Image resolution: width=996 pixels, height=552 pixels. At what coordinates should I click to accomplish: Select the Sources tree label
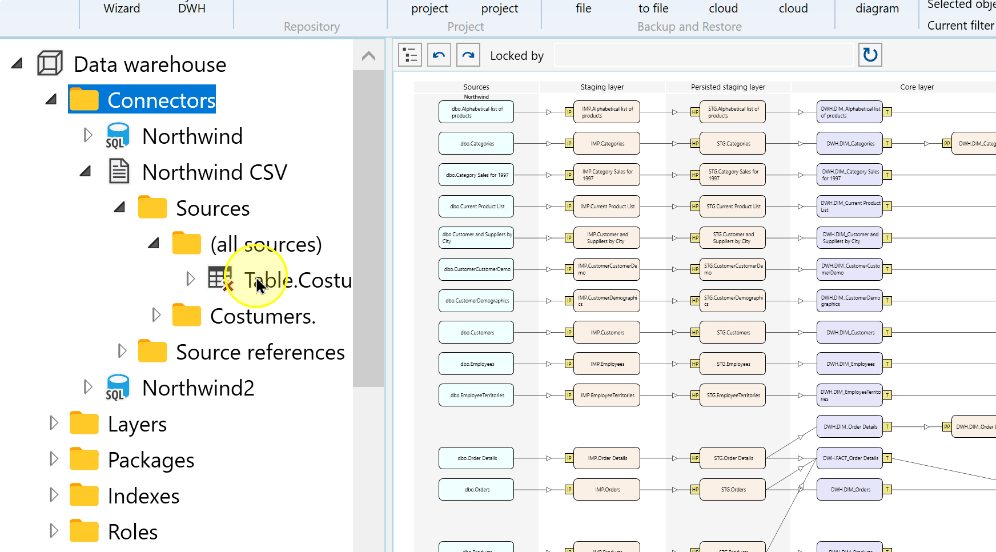[212, 208]
